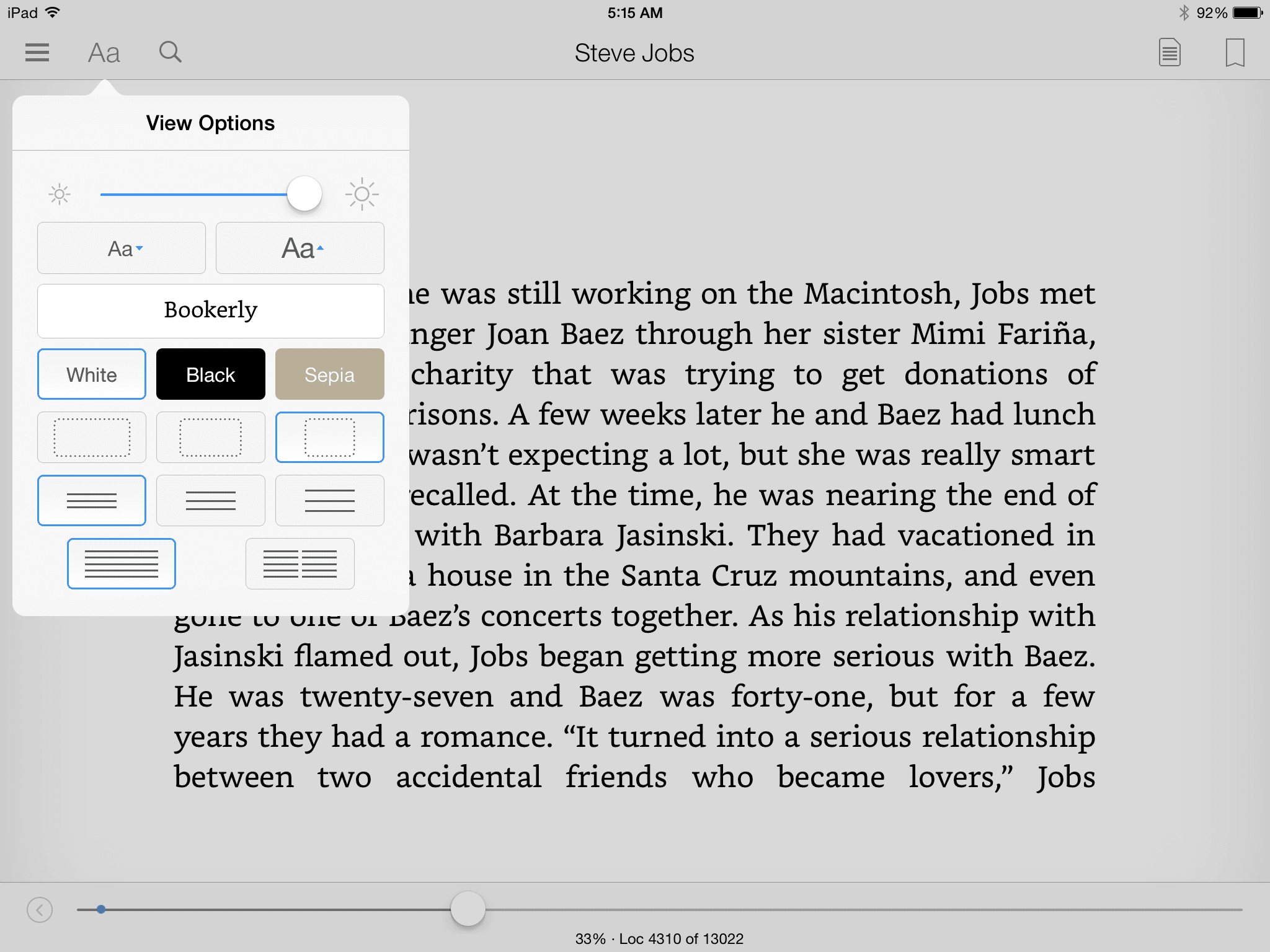Bookmark this page with the bookmark icon
The height and width of the screenshot is (952, 1270).
pos(1235,53)
